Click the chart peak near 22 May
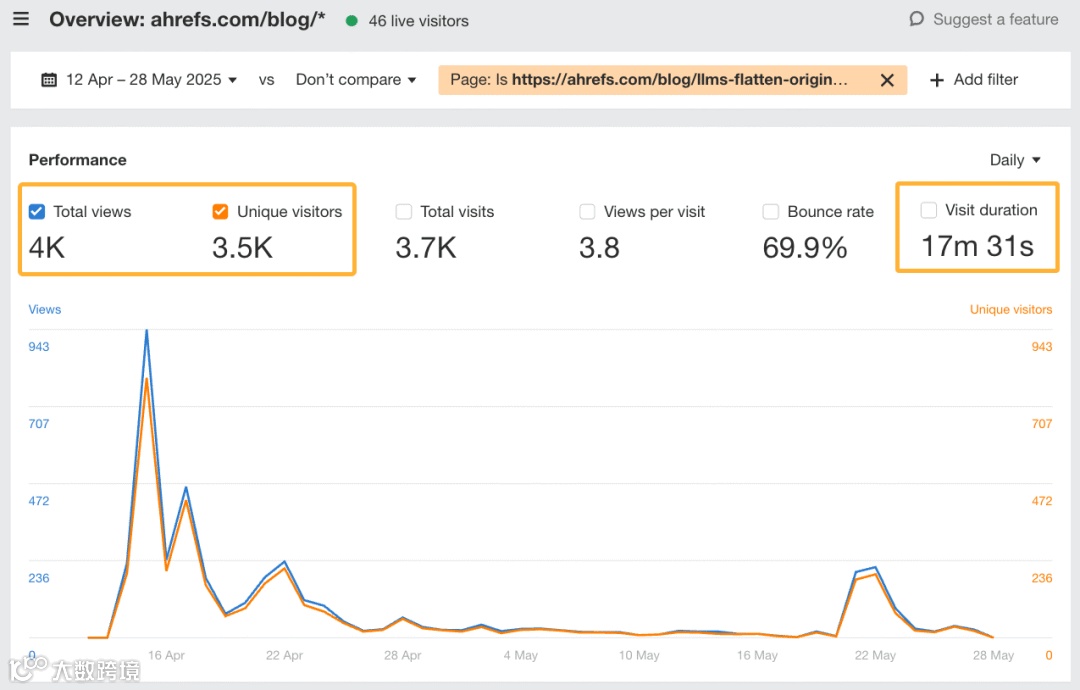The height and width of the screenshot is (690, 1080). click(875, 568)
